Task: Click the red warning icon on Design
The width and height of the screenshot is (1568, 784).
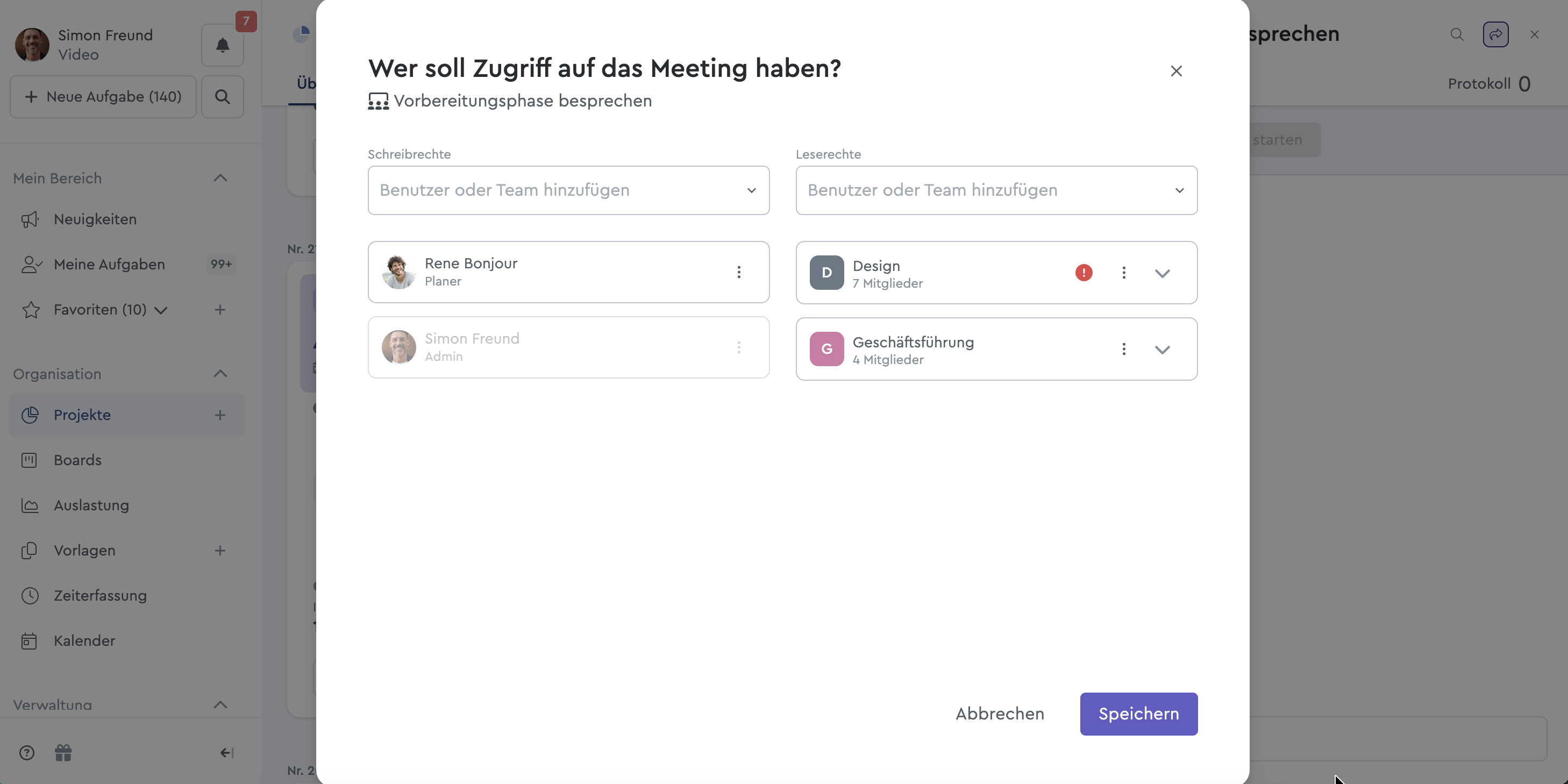Action: (x=1084, y=273)
